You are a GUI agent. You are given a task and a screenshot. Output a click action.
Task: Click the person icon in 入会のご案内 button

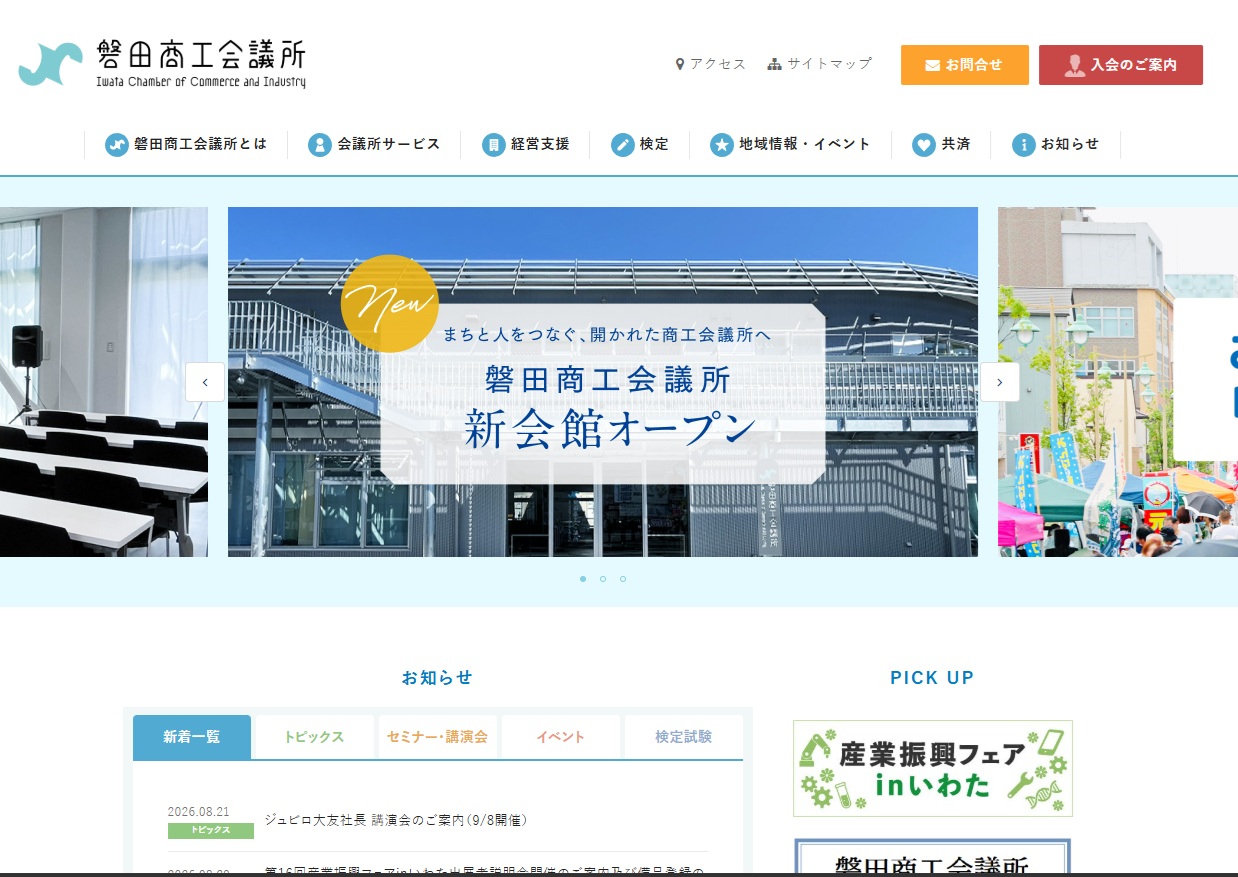1075,65
